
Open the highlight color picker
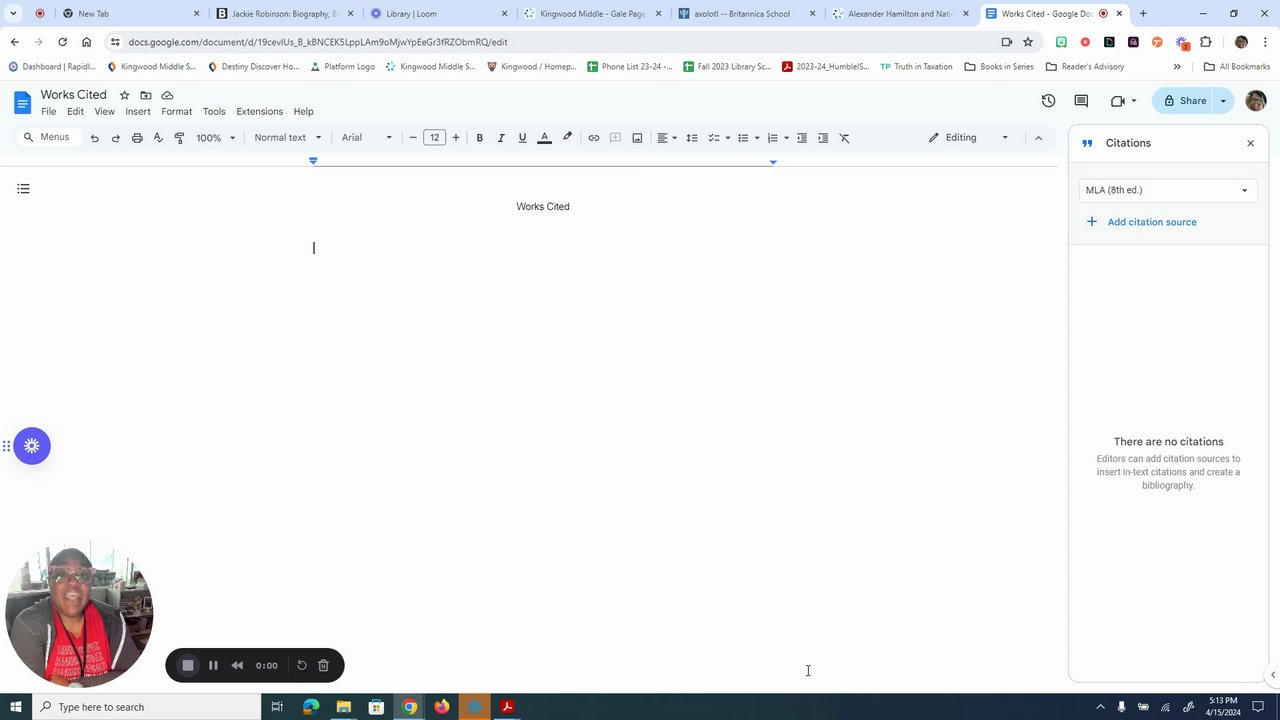point(567,138)
